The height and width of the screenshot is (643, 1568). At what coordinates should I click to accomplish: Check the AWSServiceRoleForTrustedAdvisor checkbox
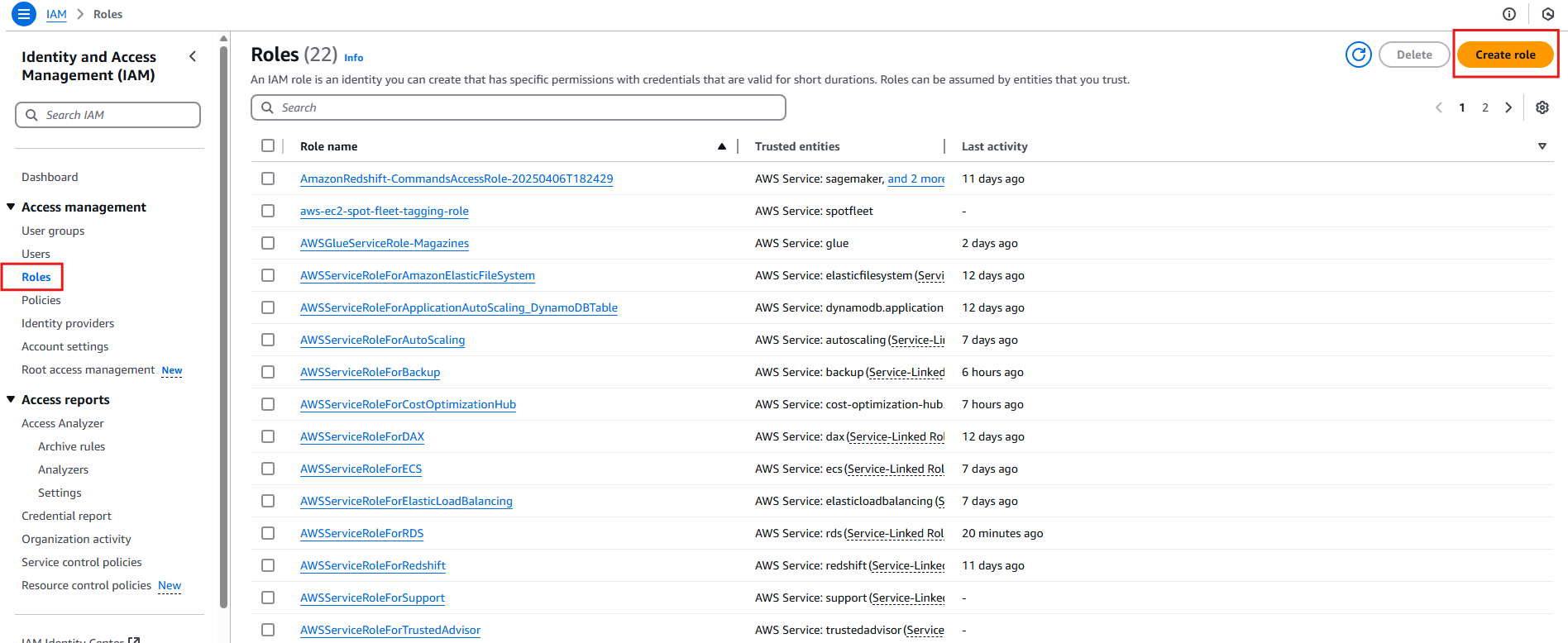(268, 630)
